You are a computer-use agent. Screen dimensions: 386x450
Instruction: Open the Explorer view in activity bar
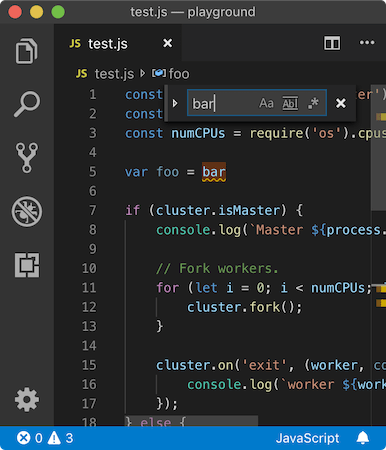pos(26,51)
